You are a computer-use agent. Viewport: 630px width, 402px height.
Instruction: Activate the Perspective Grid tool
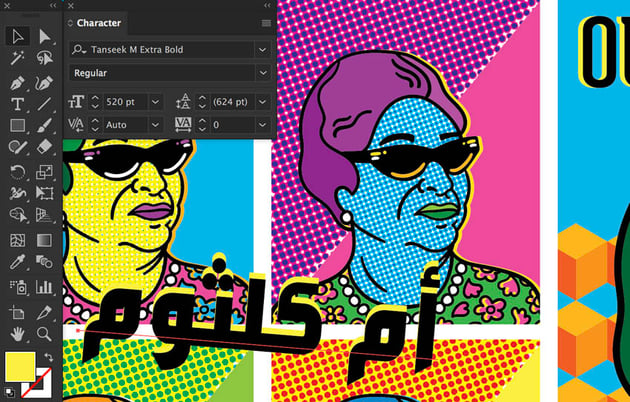click(44, 214)
